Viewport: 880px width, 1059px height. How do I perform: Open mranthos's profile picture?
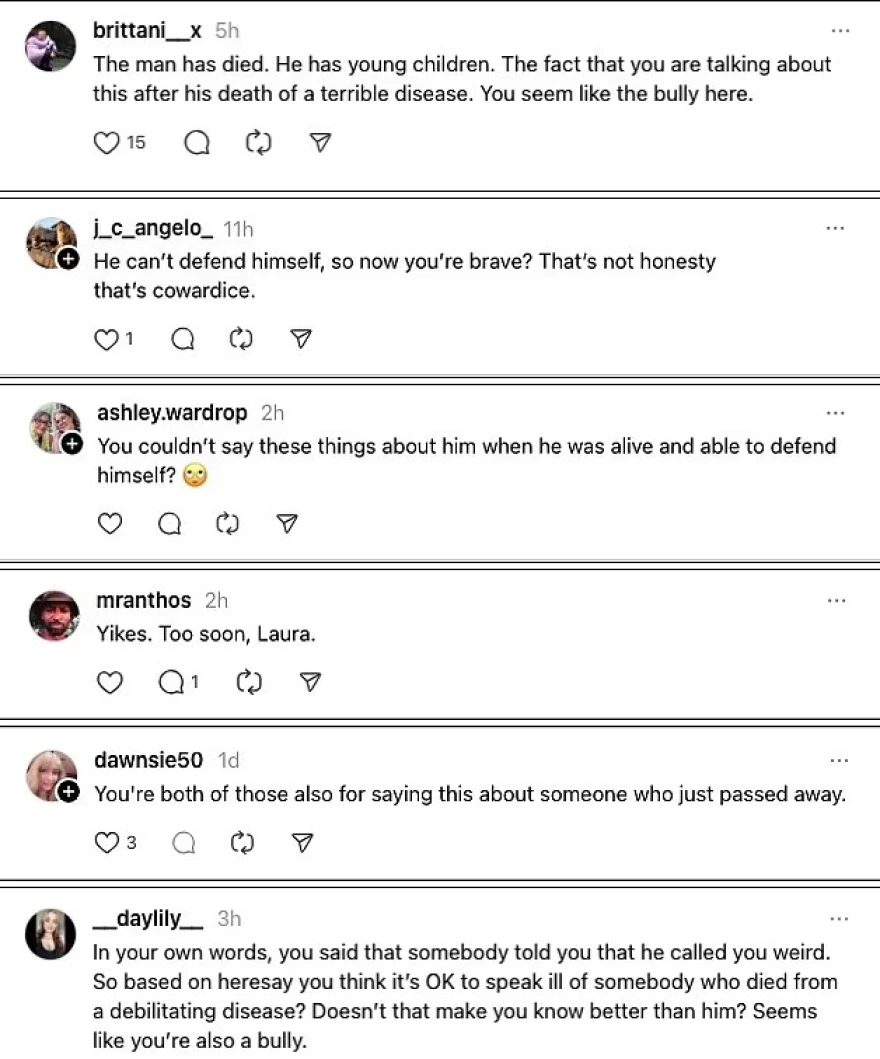point(54,616)
